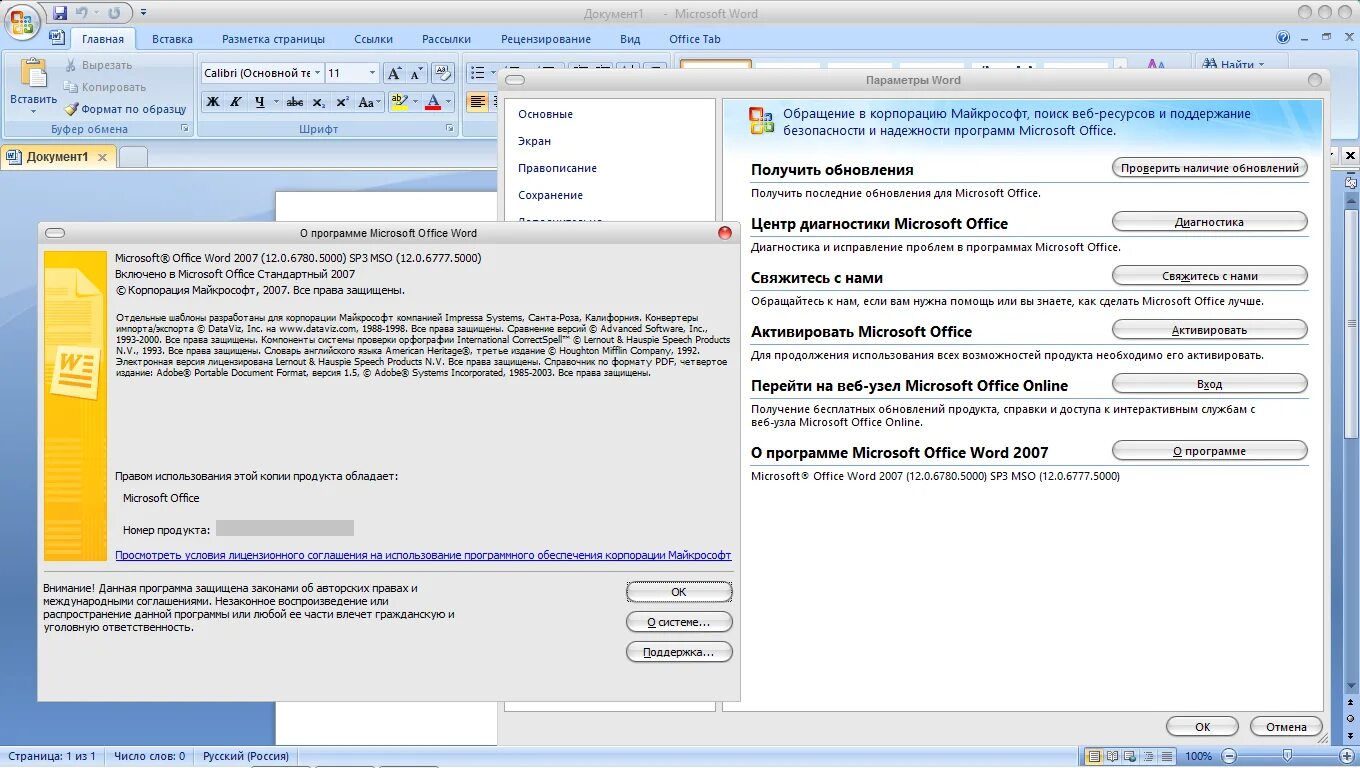Toggle Italic (К) formatting
The width and height of the screenshot is (1360, 768).
(x=236, y=102)
